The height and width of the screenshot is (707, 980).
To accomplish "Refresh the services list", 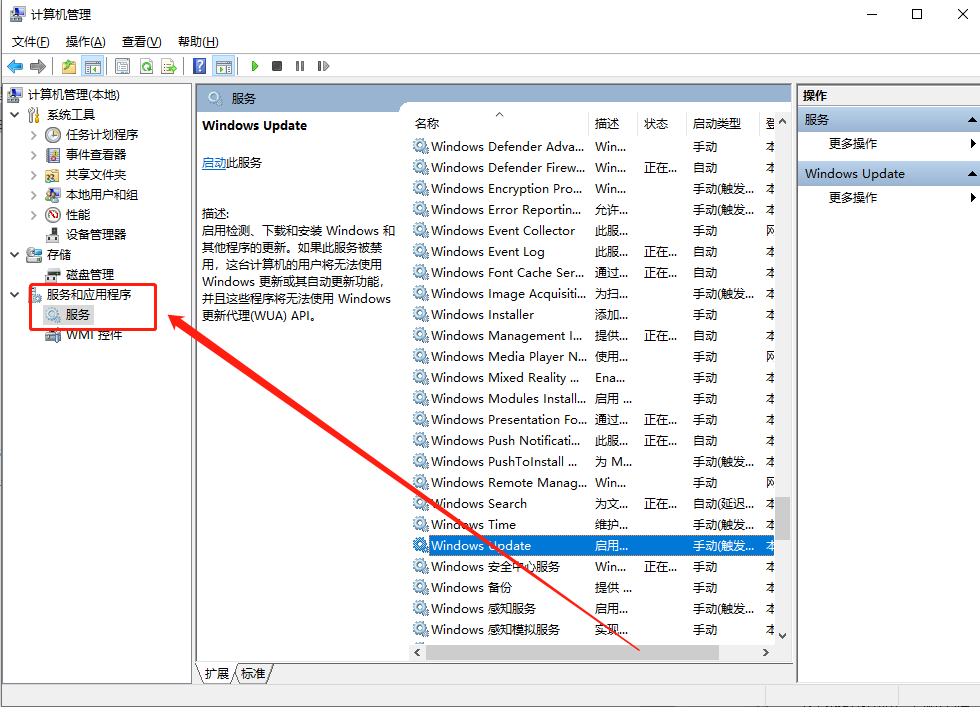I will pos(146,65).
